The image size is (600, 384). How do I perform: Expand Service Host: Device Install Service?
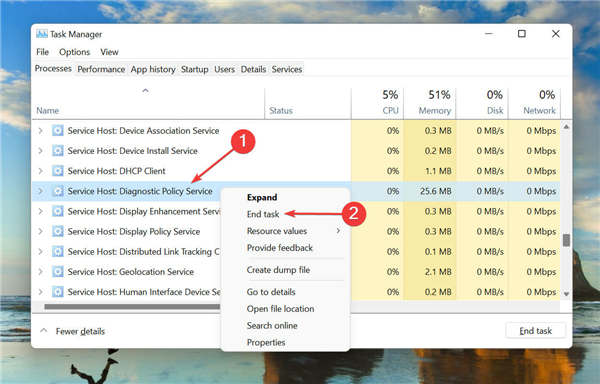pyautogui.click(x=41, y=151)
